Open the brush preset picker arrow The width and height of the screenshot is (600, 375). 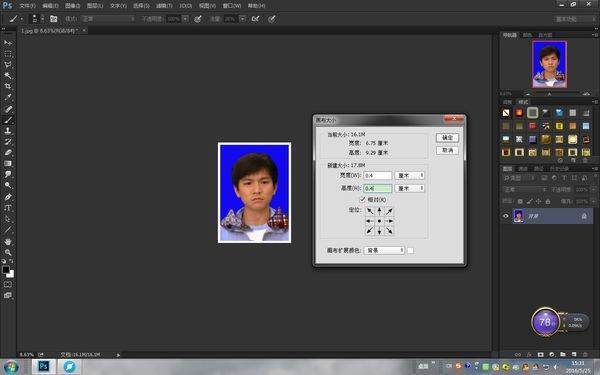(x=42, y=18)
